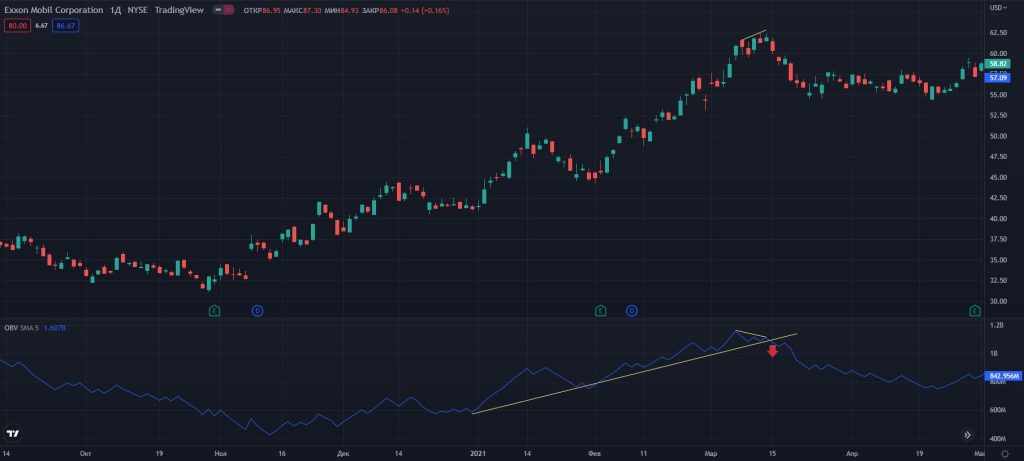Click the Мар time axis label
This screenshot has height=461, width=1024.
coord(711,453)
